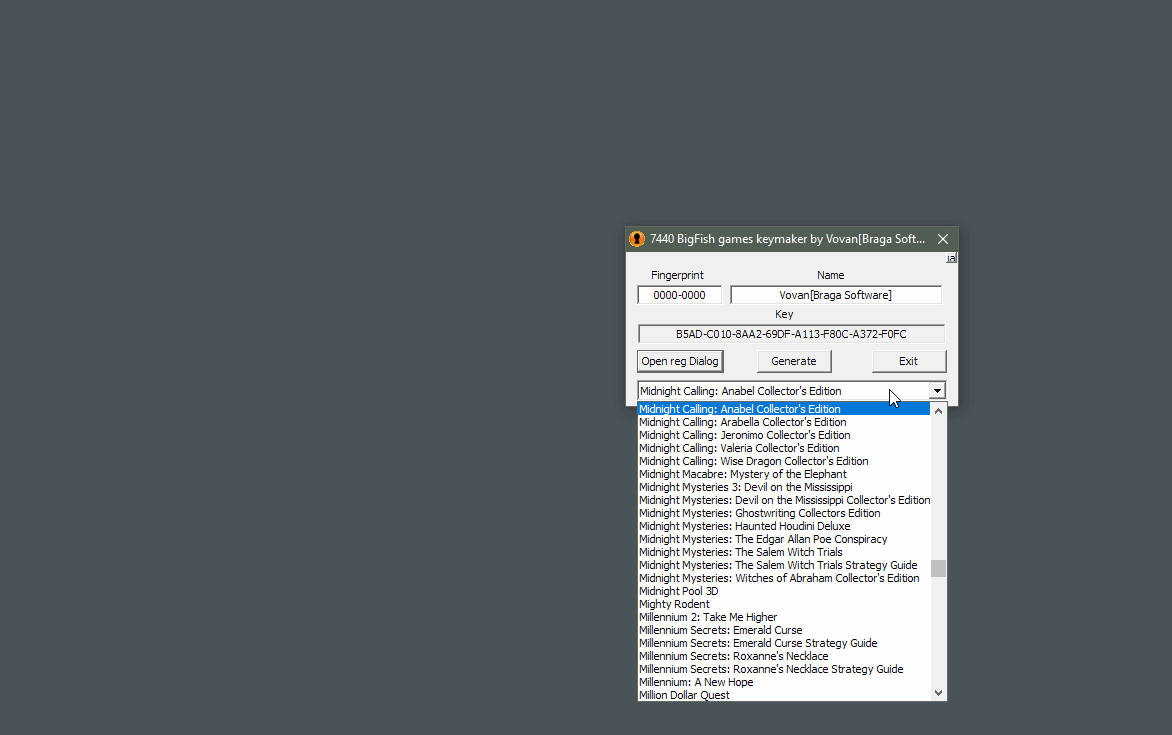Select Millennium Secrets: Roxanne's Necklace
Image resolution: width=1172 pixels, height=735 pixels.
pyautogui.click(x=783, y=656)
